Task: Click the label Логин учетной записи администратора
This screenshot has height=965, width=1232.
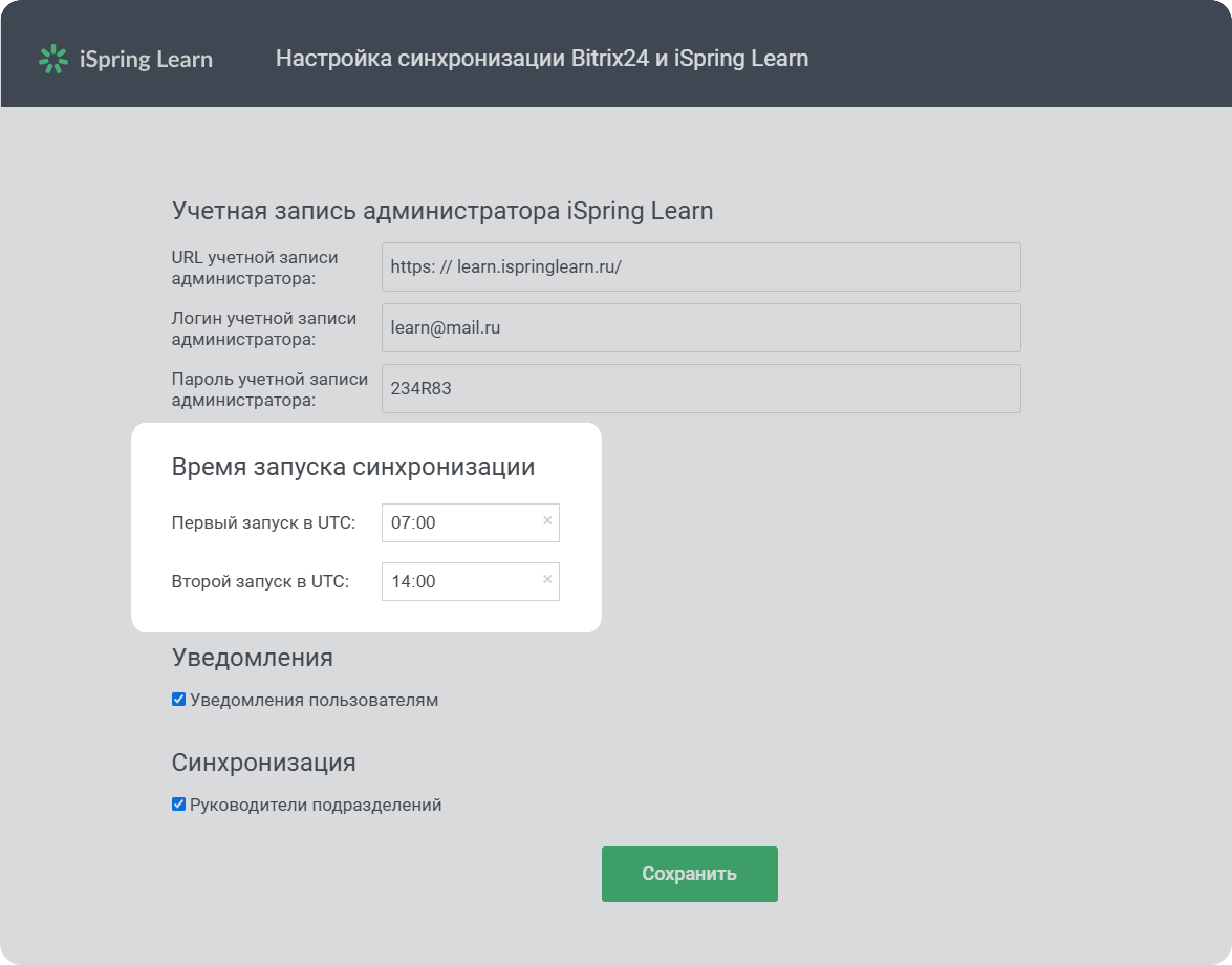Action: coord(264,328)
